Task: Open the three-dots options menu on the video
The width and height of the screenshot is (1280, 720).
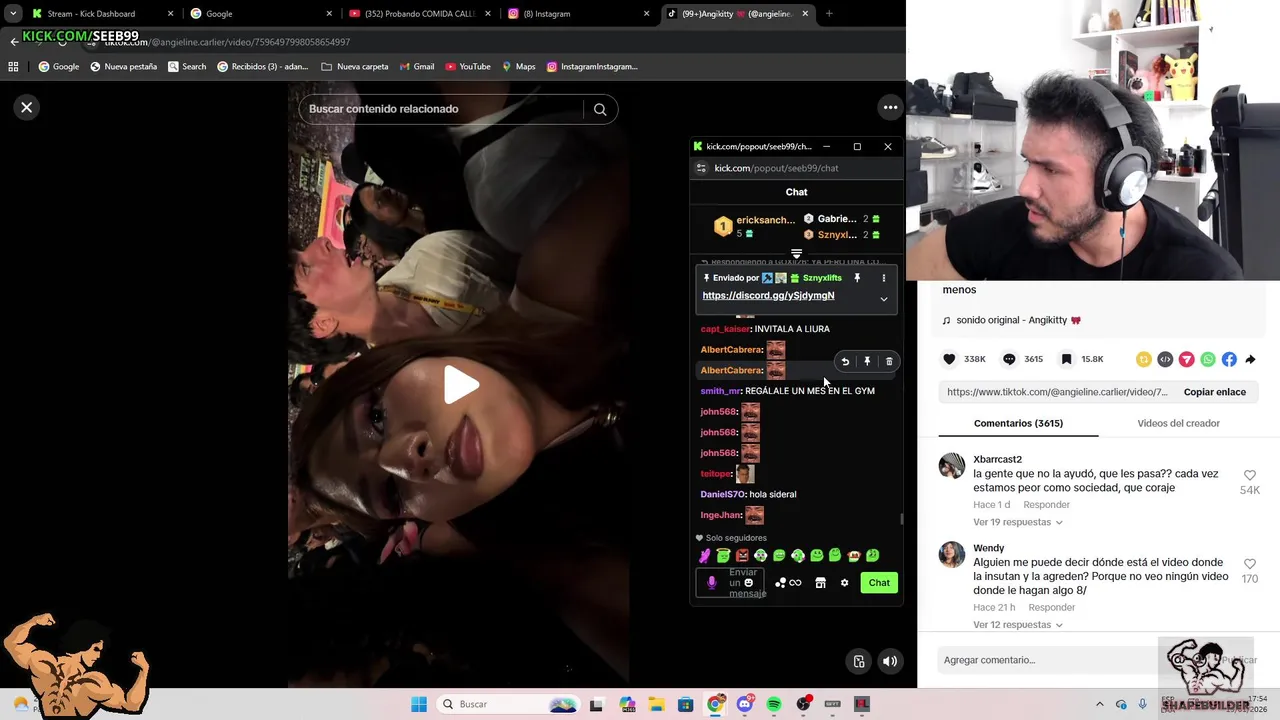Action: click(890, 107)
